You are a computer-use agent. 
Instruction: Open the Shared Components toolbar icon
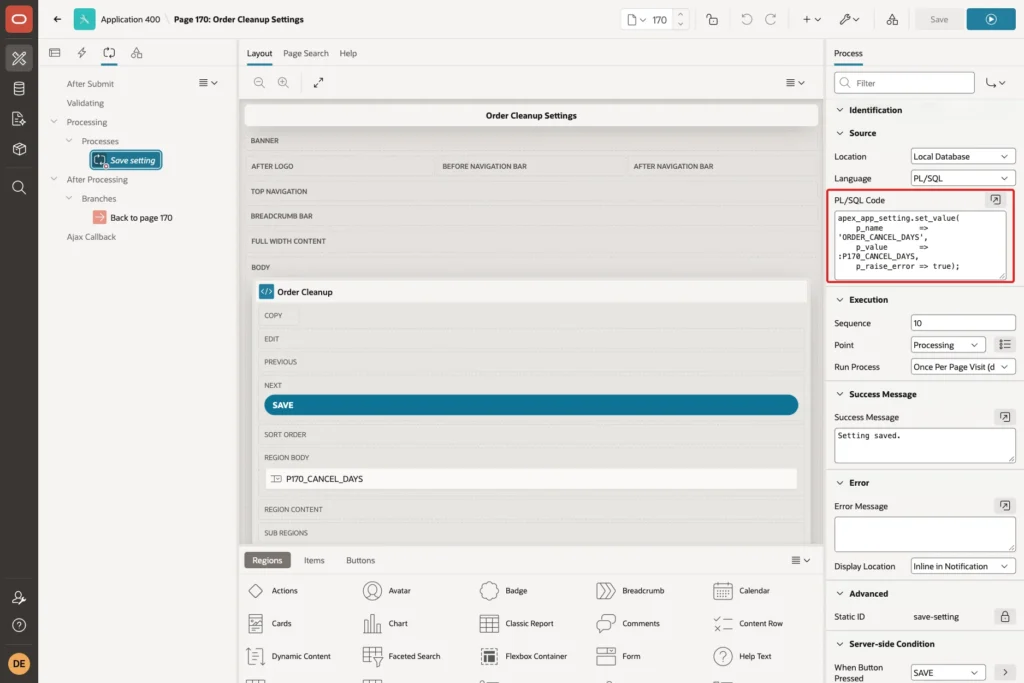(x=892, y=20)
